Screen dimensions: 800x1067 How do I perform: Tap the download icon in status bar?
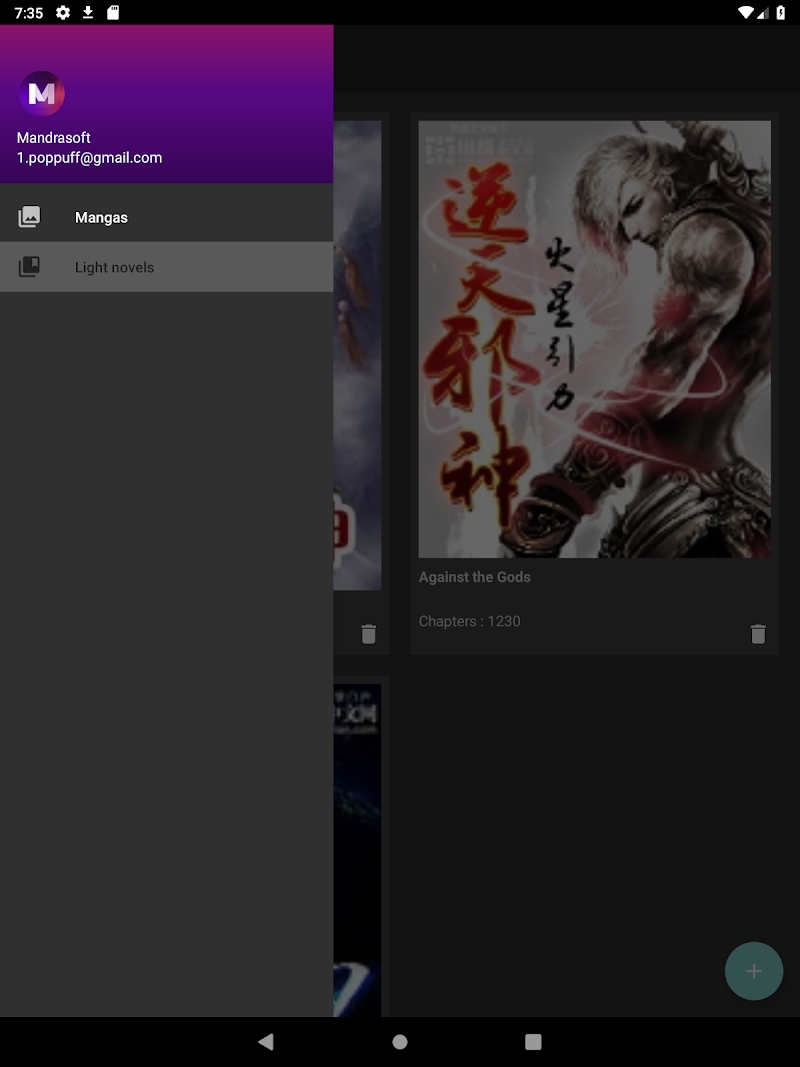point(88,12)
